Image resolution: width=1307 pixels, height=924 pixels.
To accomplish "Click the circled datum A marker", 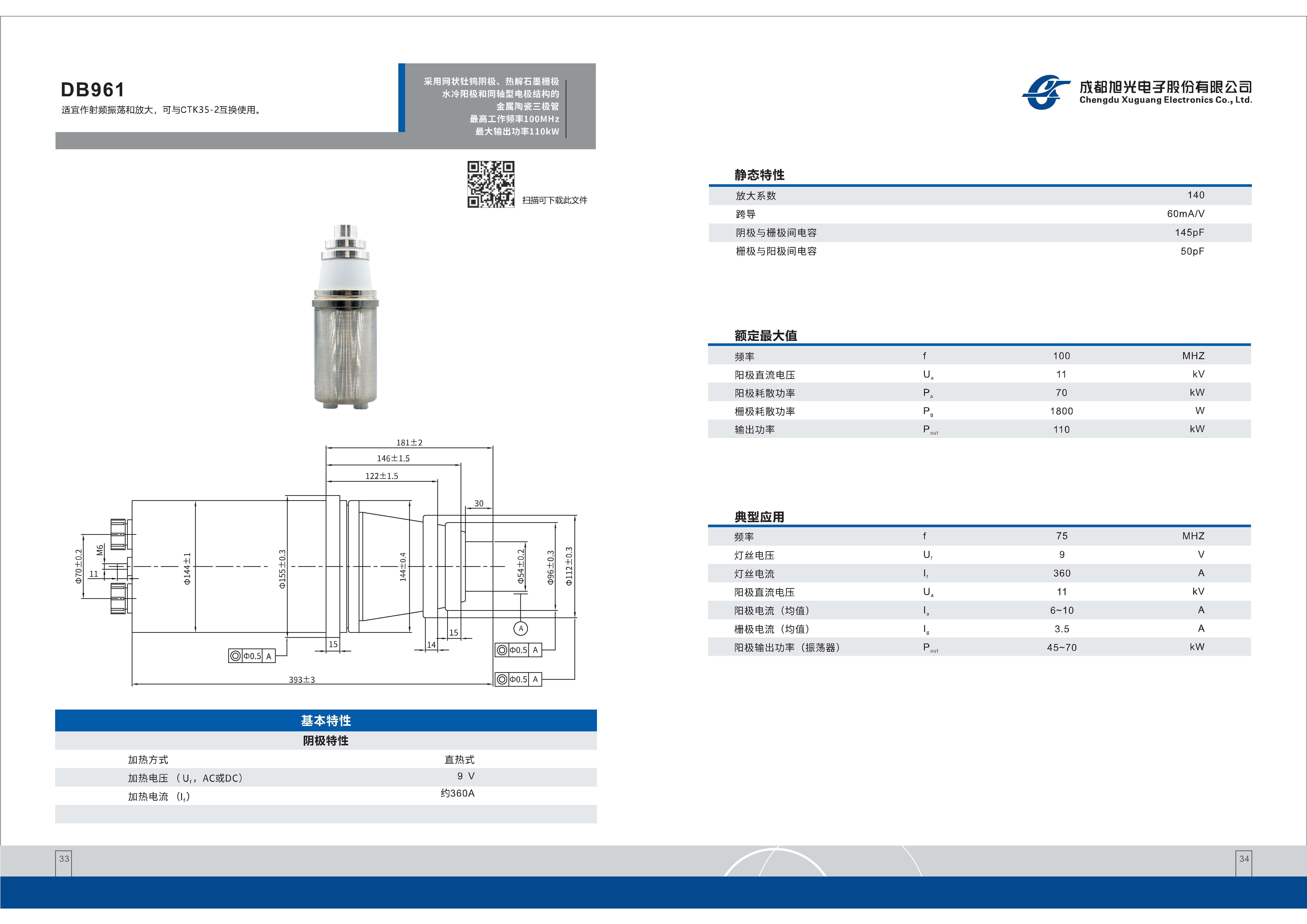I will [520, 629].
